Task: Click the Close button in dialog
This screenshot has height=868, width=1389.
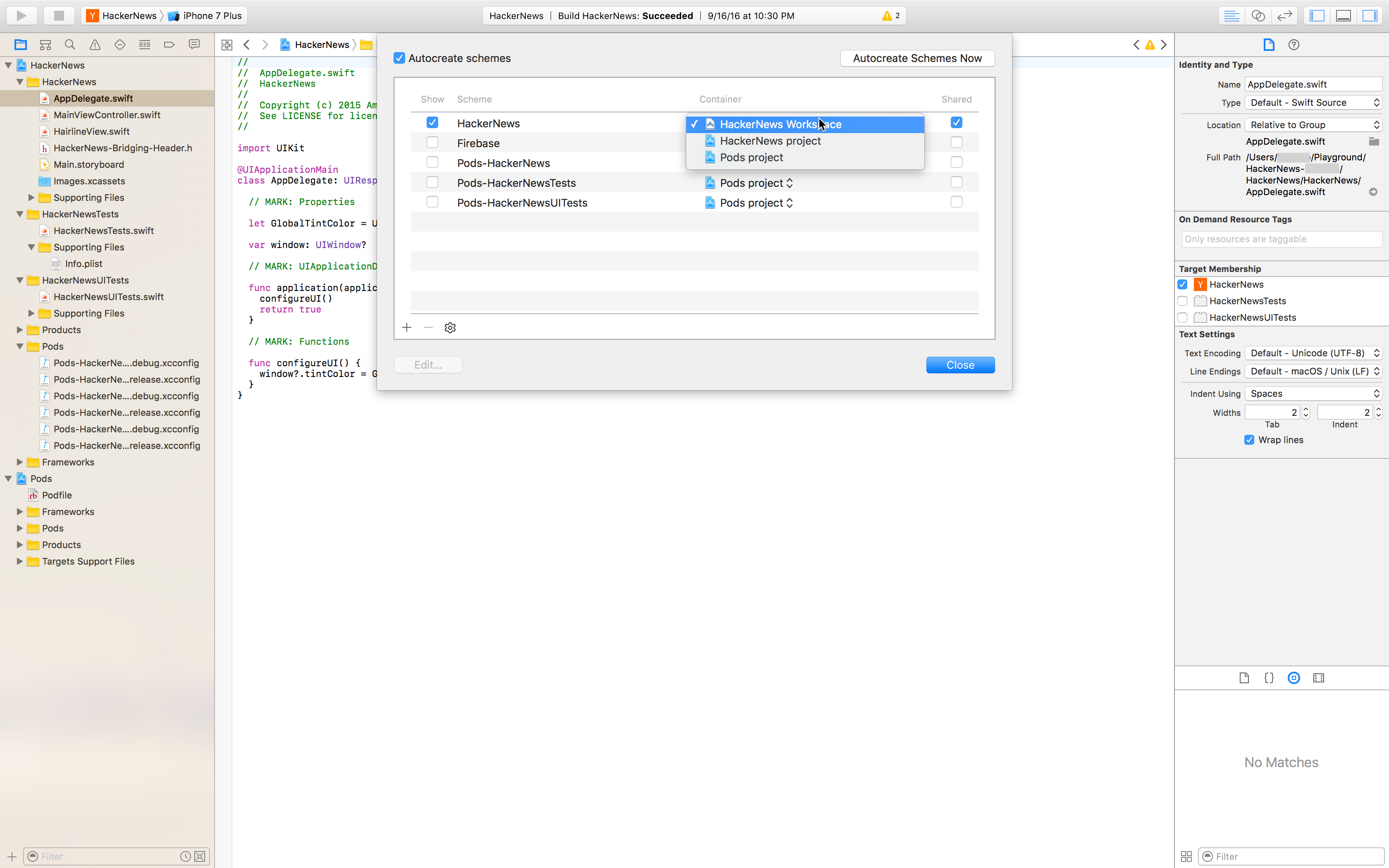Action: pyautogui.click(x=960, y=364)
